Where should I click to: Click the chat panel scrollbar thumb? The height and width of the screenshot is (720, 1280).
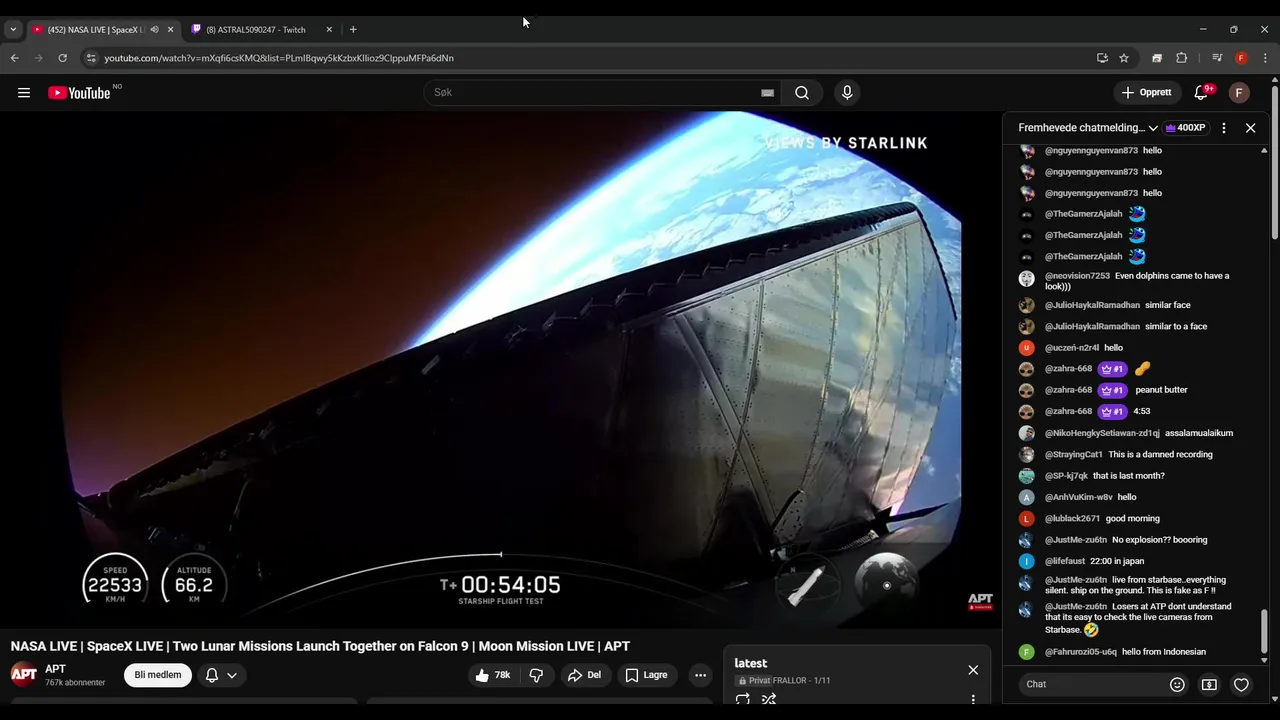click(x=1264, y=629)
